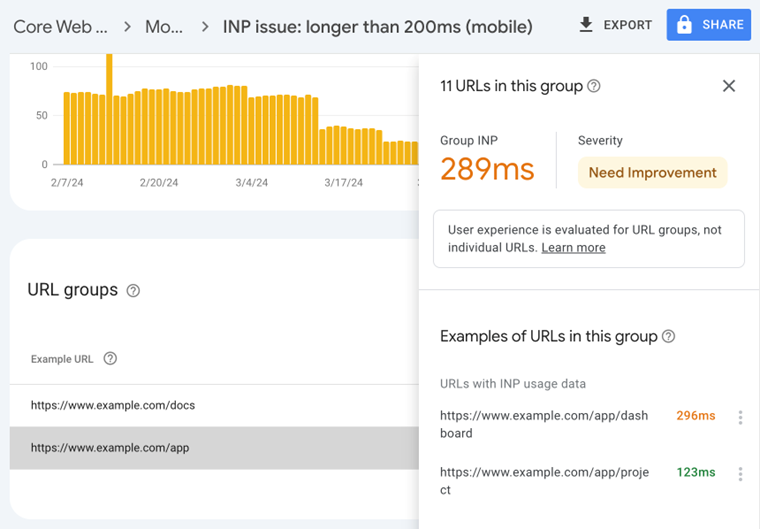Image resolution: width=760 pixels, height=529 pixels.
Task: Select the https://www.example.com/app row
Action: pos(110,448)
